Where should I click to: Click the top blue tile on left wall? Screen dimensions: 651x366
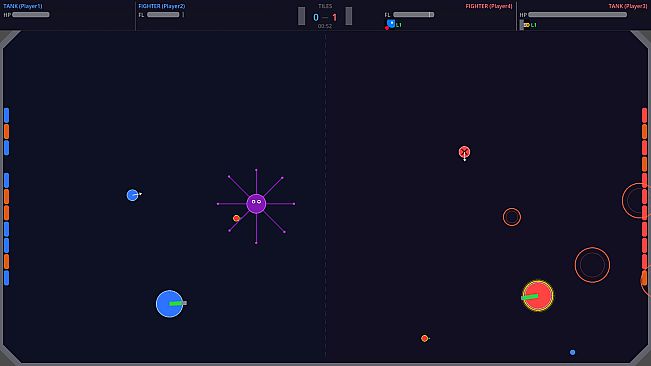pos(6,115)
